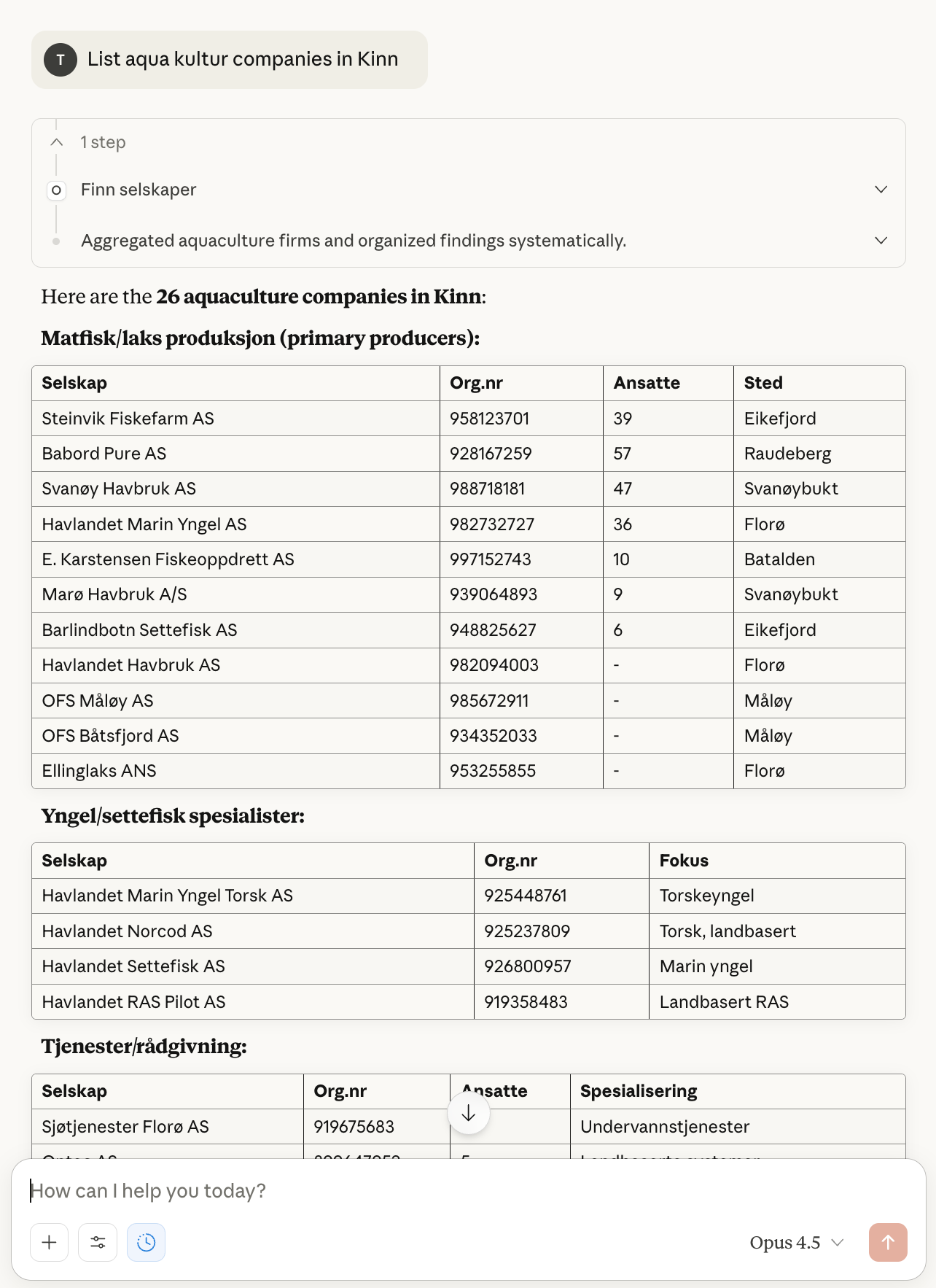Click the orange send message arrow
This screenshot has height=1288, width=936.
(887, 1242)
